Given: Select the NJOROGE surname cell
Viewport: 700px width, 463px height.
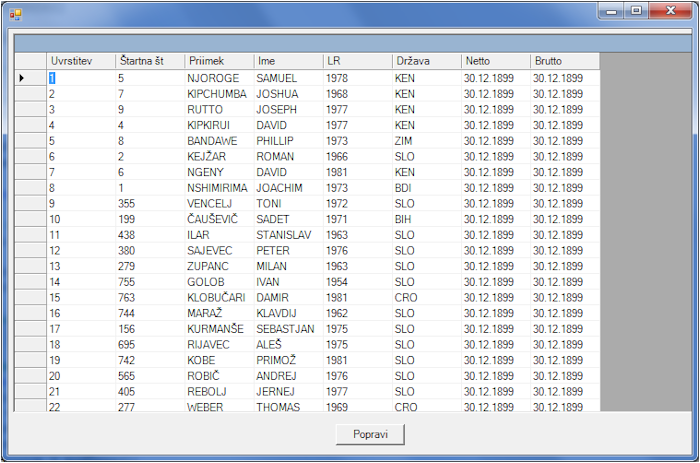Looking at the screenshot, I should [x=218, y=78].
